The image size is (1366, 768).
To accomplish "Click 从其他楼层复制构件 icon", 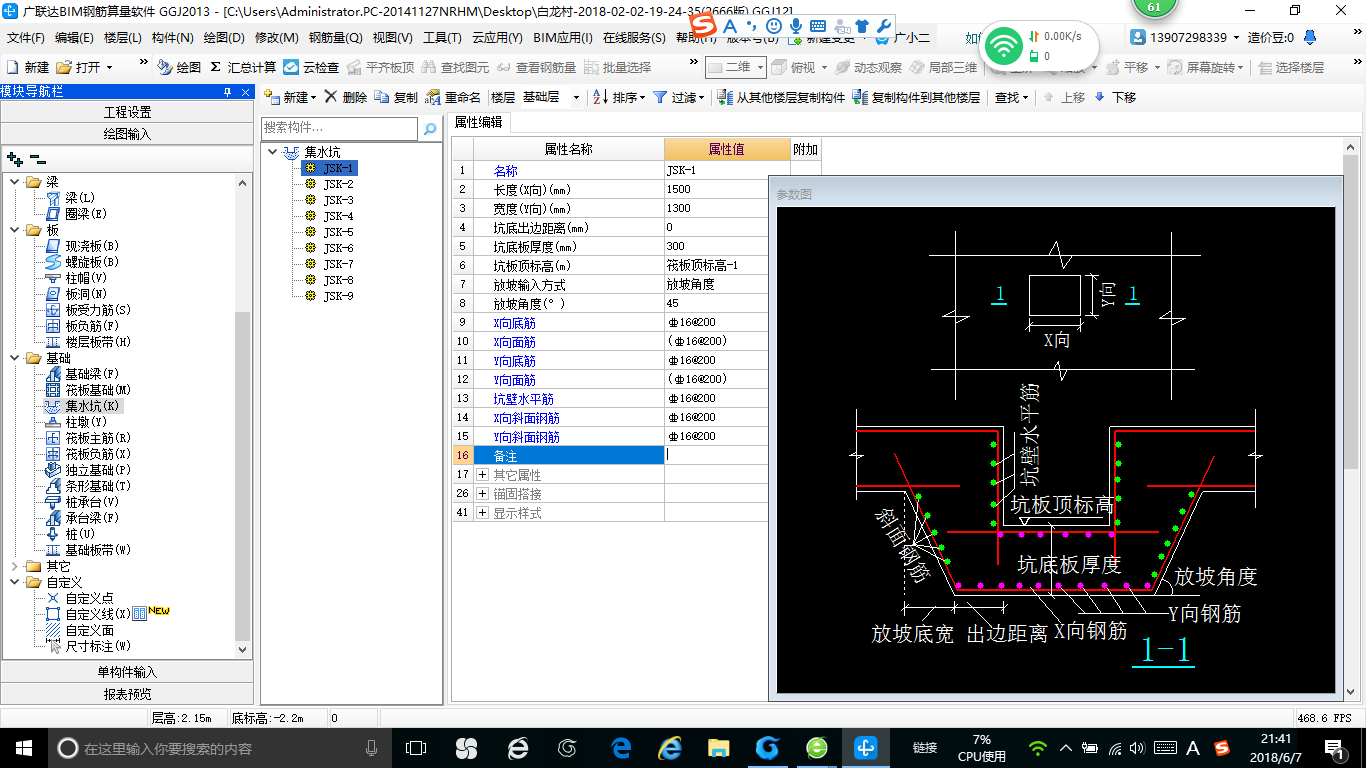I will [725, 97].
